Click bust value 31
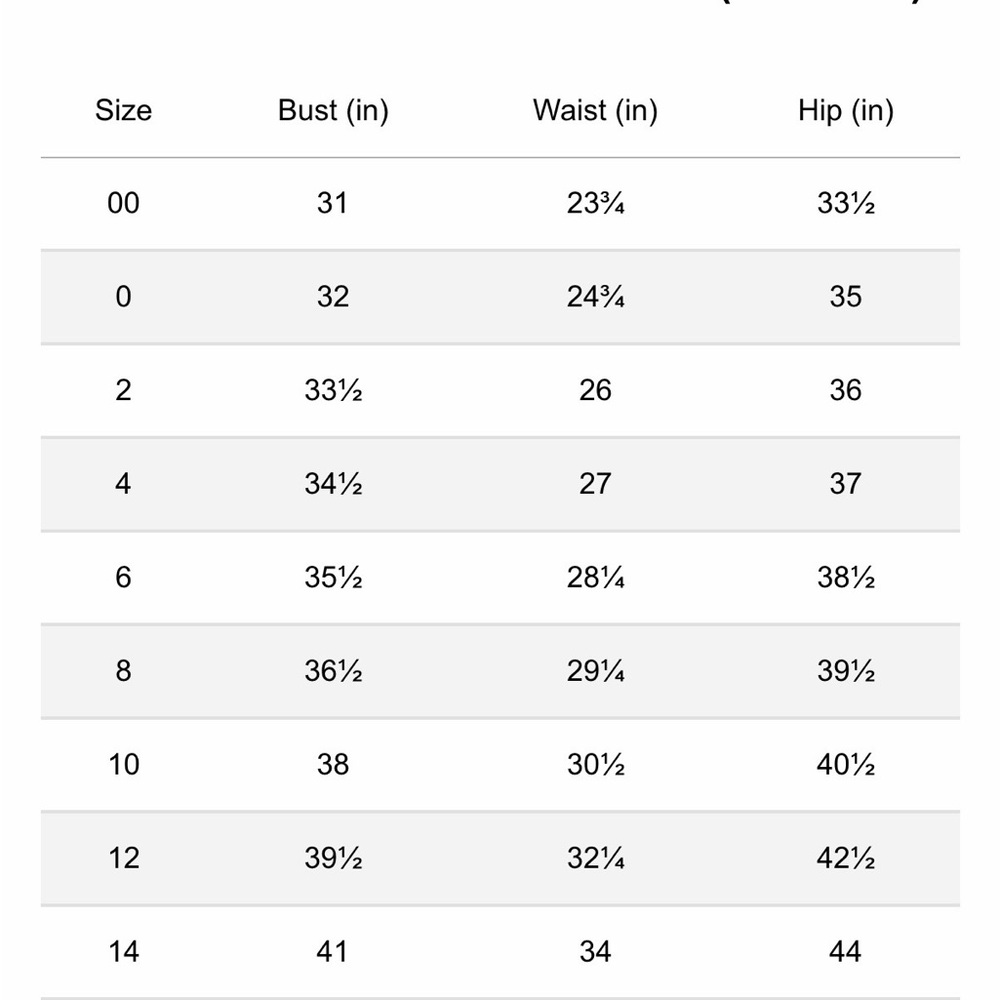Image resolution: width=1000 pixels, height=1000 pixels. [x=332, y=203]
